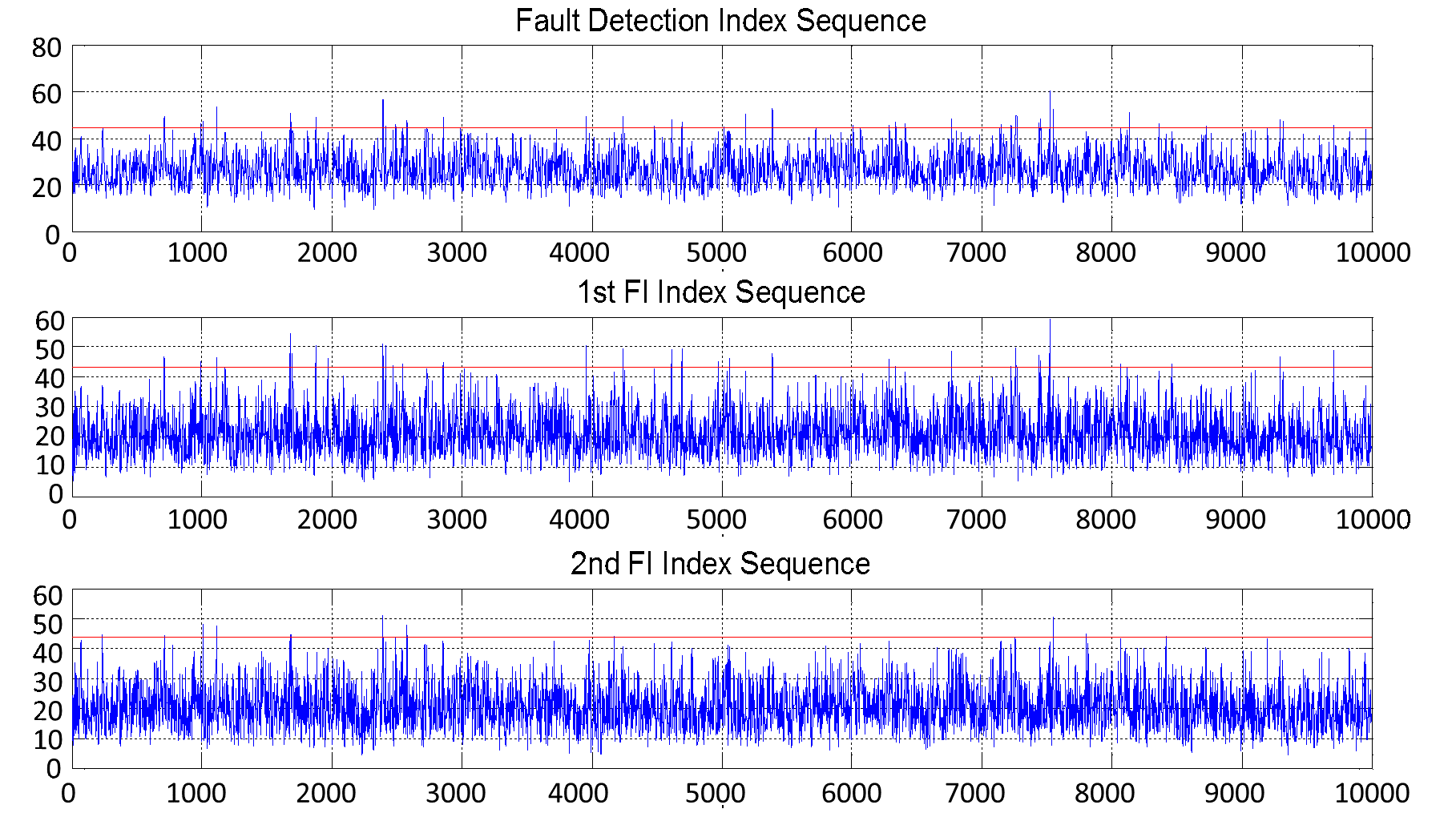Click the 1000 x-axis label on top plot

point(197,253)
